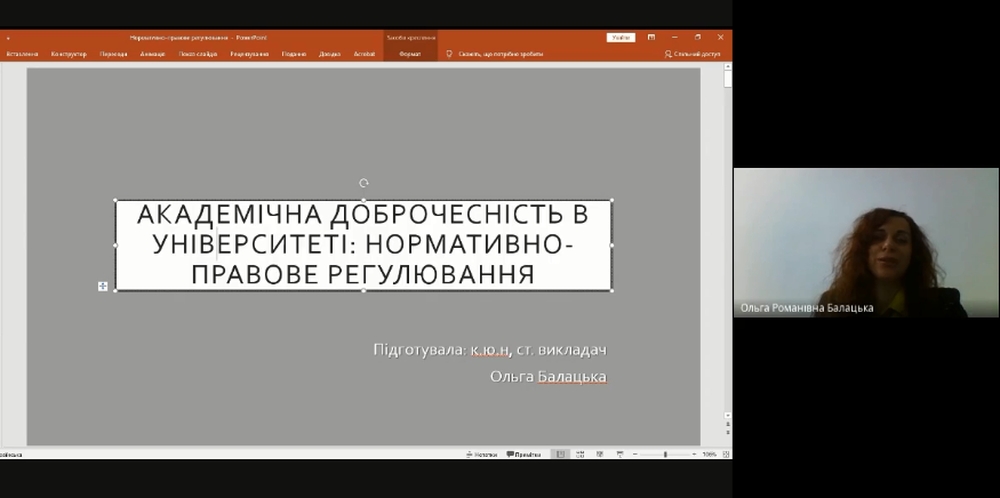Click the zoom in plus button

click(694, 455)
